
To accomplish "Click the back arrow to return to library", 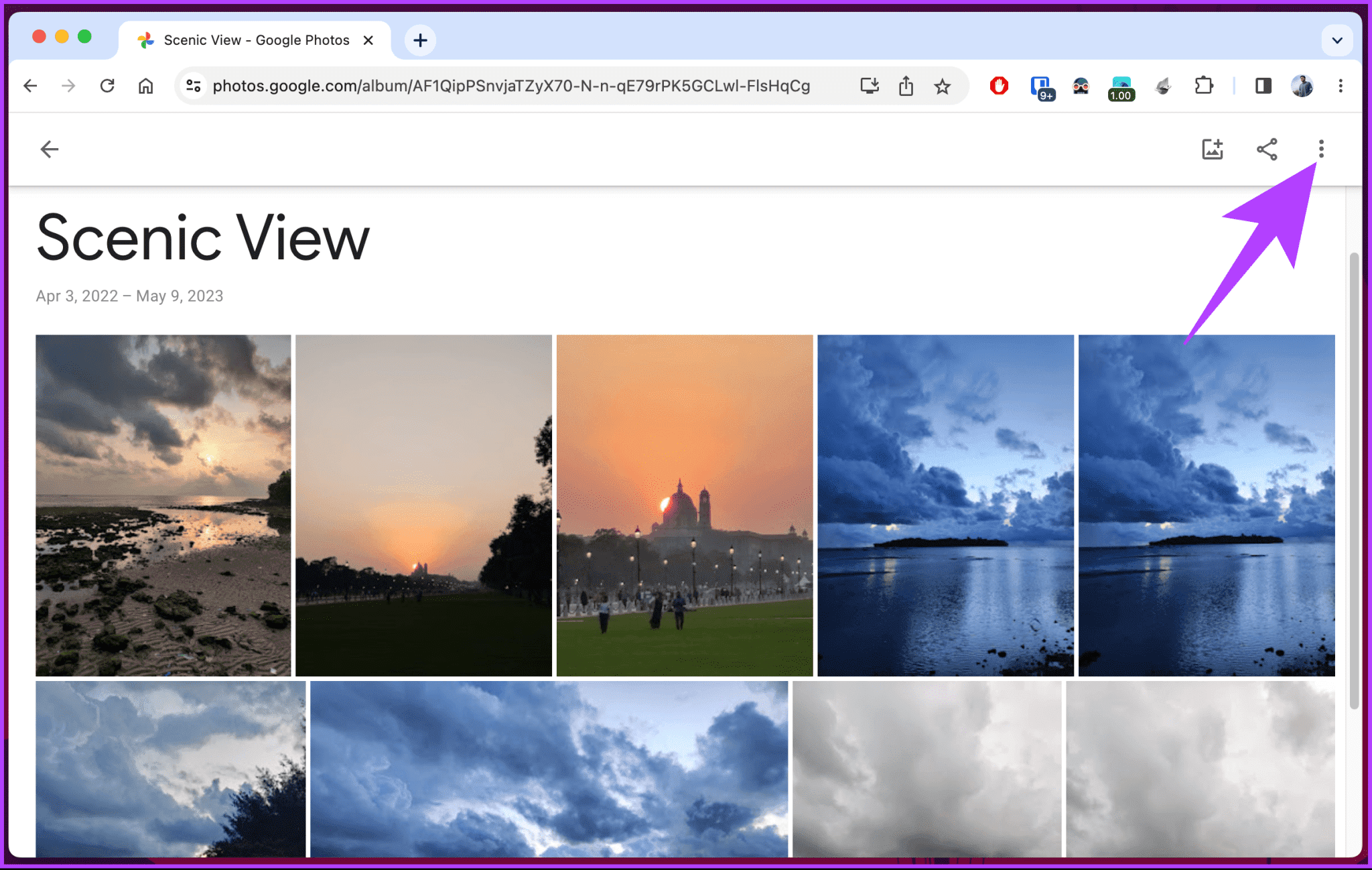I will point(49,149).
